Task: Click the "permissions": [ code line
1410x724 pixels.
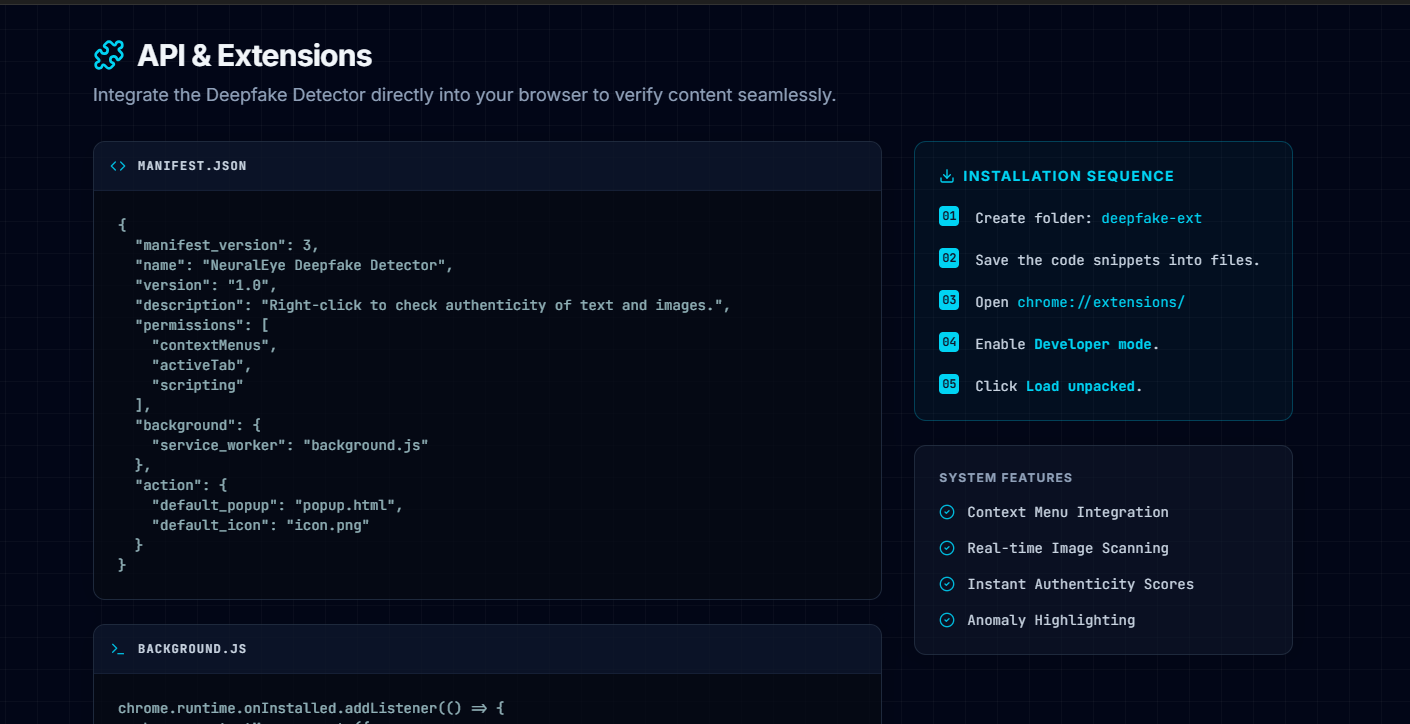Action: [202, 325]
